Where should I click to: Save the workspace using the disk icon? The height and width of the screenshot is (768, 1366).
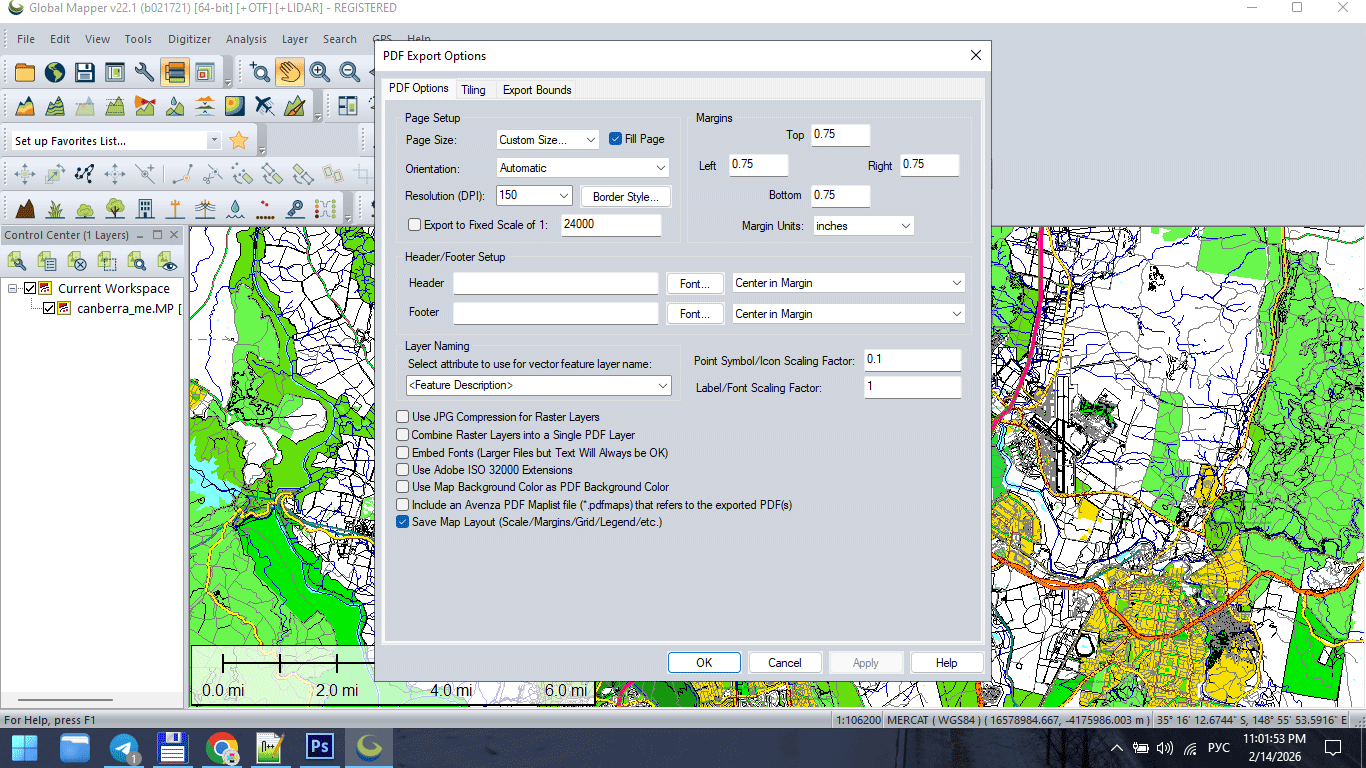point(84,72)
